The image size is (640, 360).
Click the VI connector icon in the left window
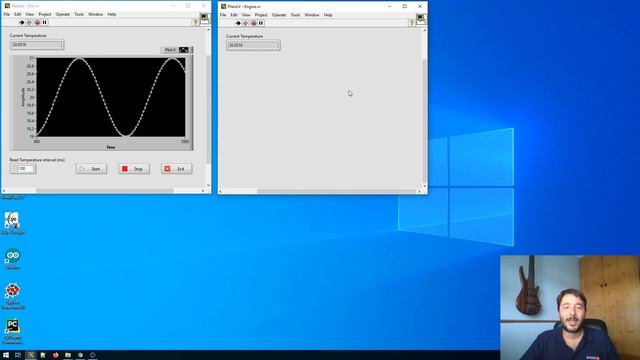(205, 18)
